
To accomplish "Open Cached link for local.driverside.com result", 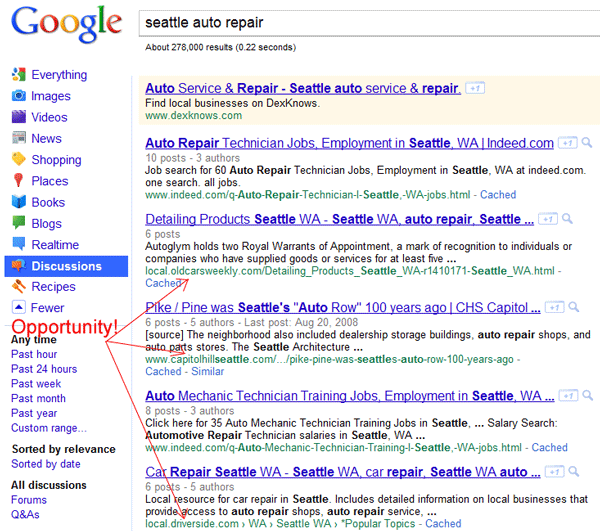I will (443, 523).
